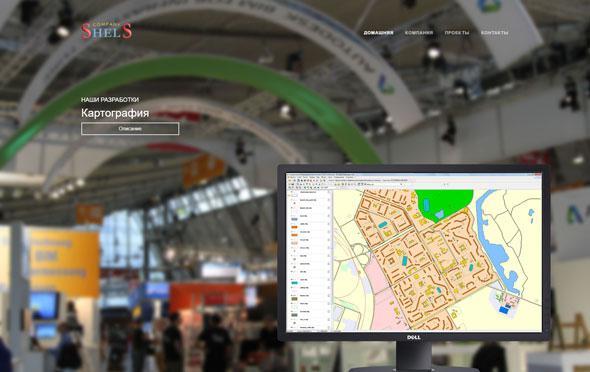Select the dark blue building on the map

pyautogui.click(x=503, y=310)
